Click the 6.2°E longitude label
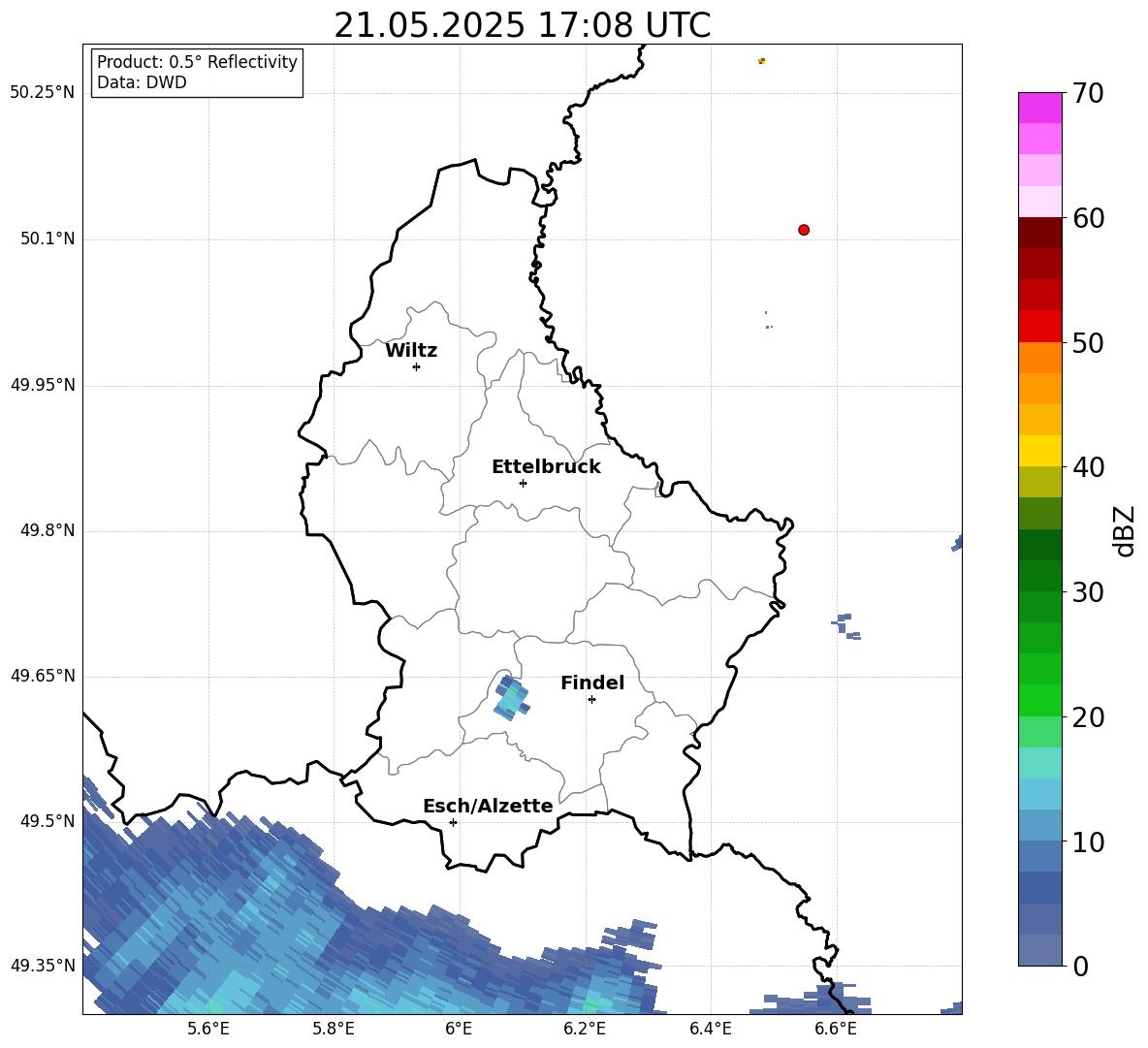The image size is (1148, 1048). point(585,1029)
